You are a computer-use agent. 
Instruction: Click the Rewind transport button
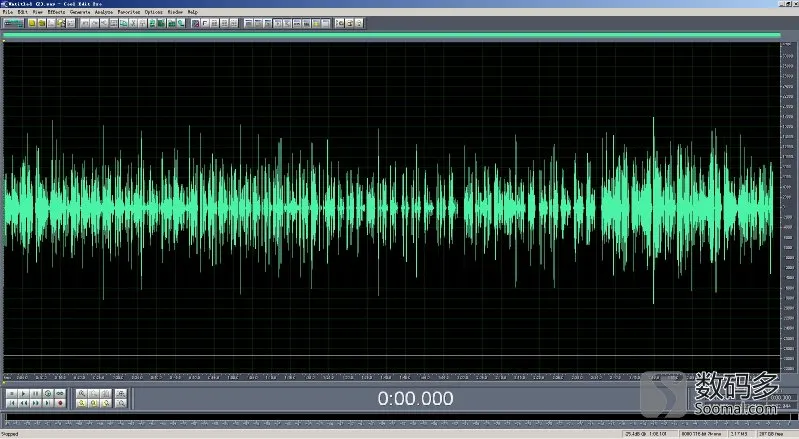23,403
